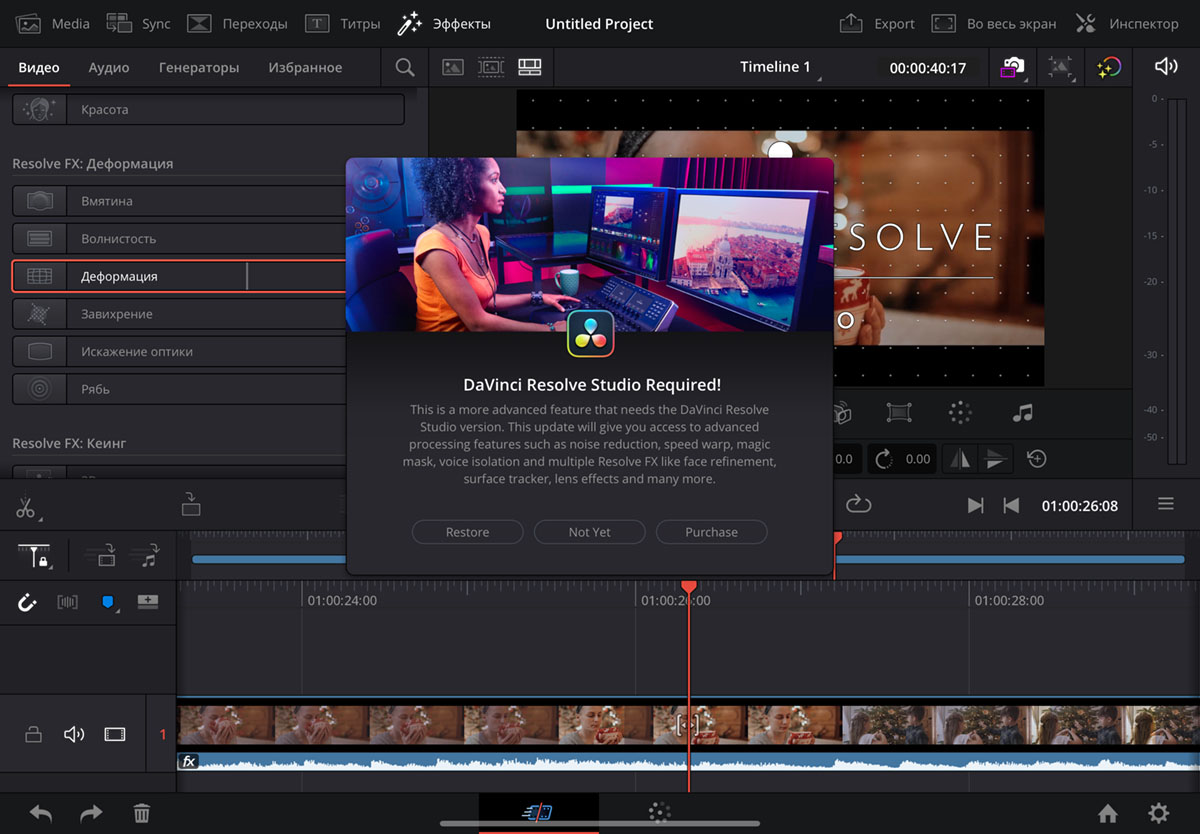Click Not Yet in the dialog
The width and height of the screenshot is (1200, 834).
point(589,532)
